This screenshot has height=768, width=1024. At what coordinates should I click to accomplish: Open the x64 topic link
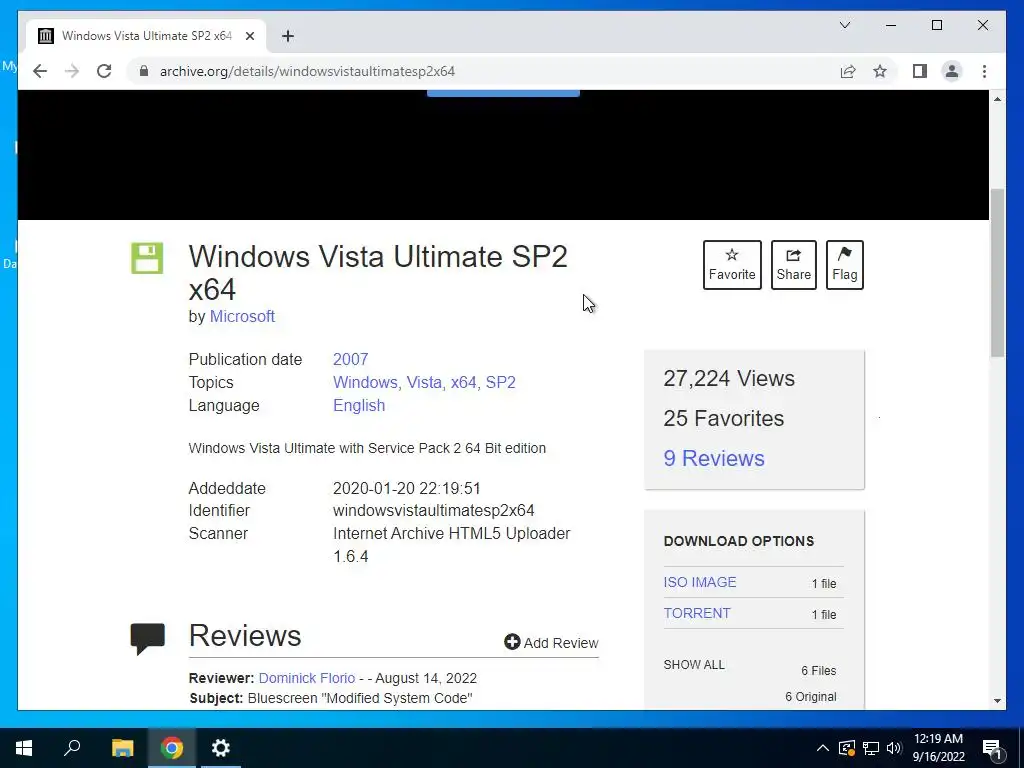464,382
